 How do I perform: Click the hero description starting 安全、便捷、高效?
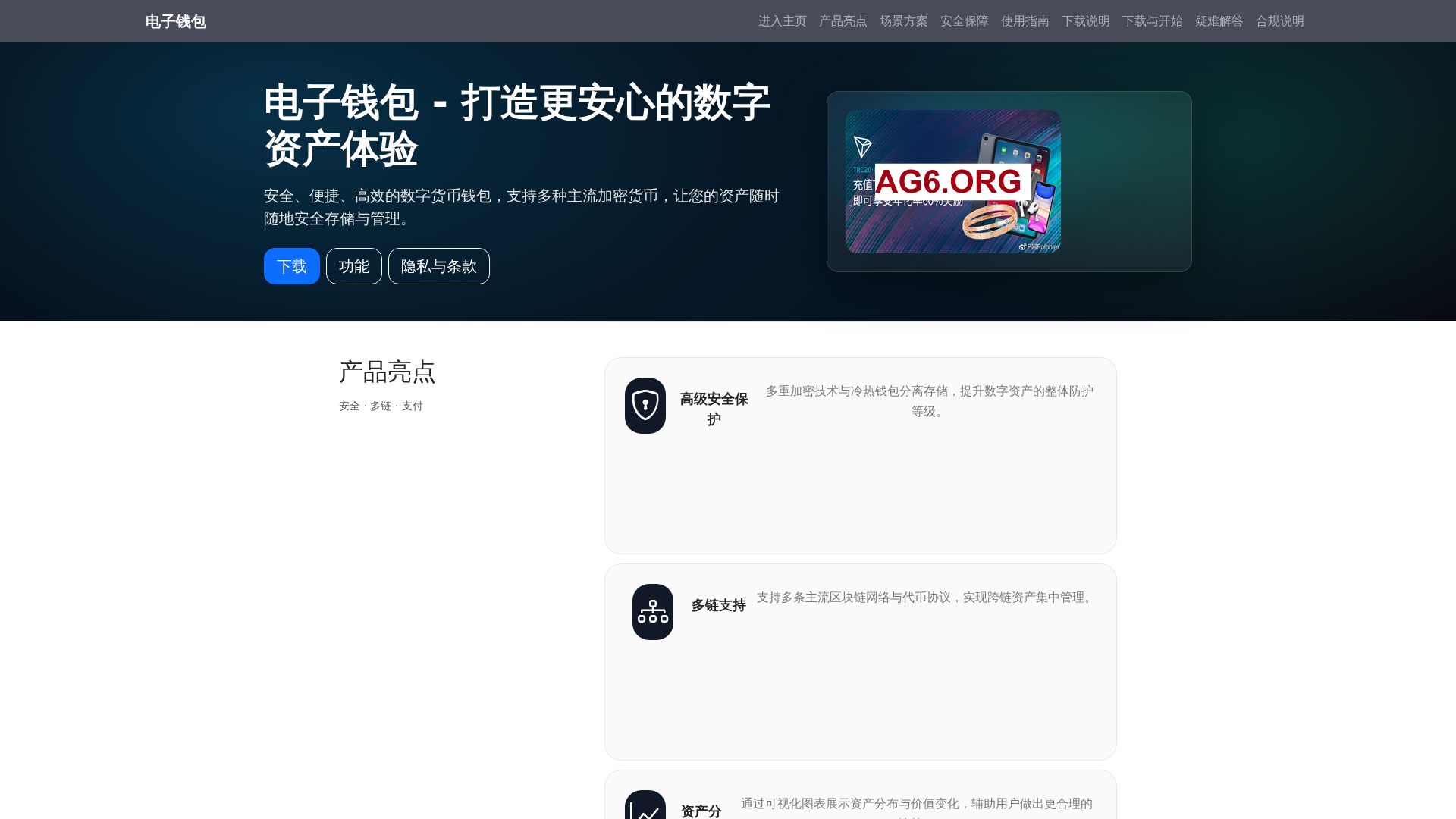click(x=522, y=207)
